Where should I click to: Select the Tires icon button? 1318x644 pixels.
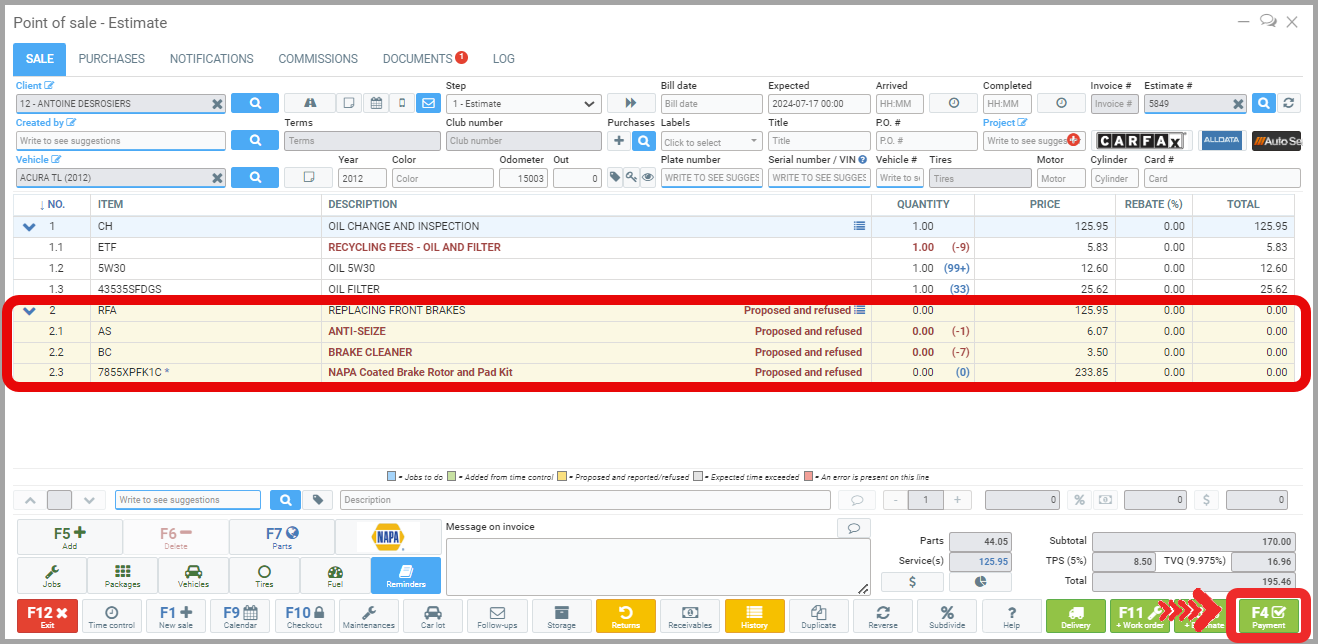coord(264,575)
